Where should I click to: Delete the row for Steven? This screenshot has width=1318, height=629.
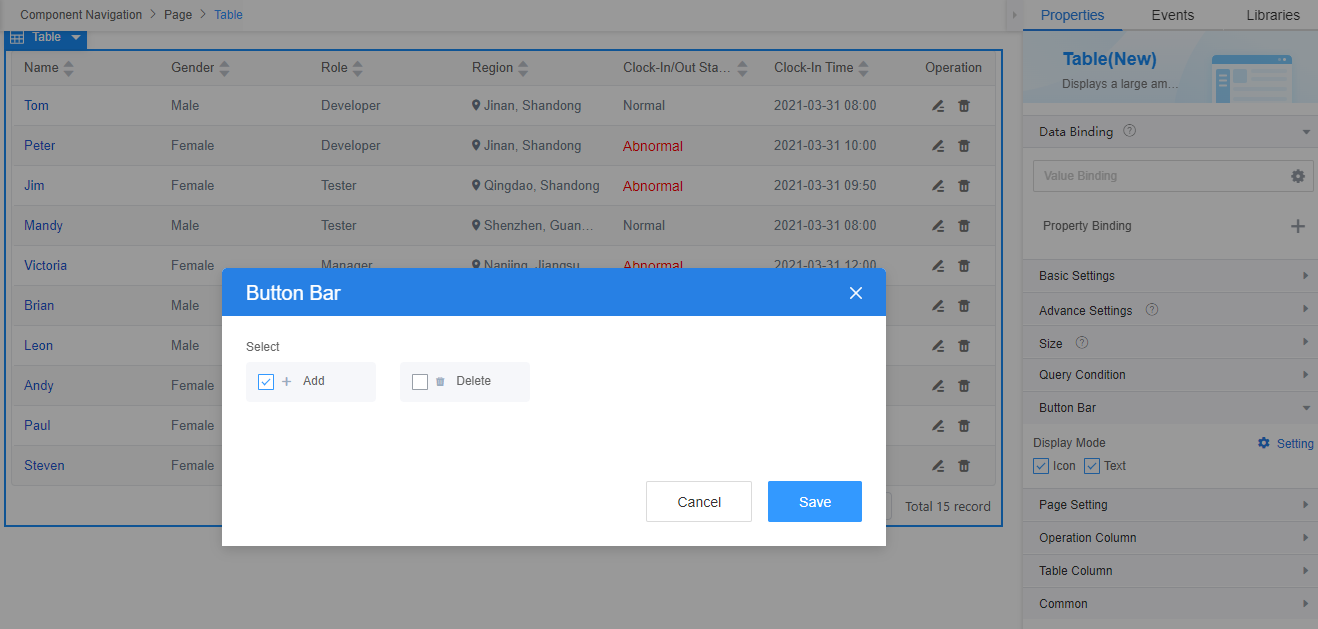click(x=964, y=466)
